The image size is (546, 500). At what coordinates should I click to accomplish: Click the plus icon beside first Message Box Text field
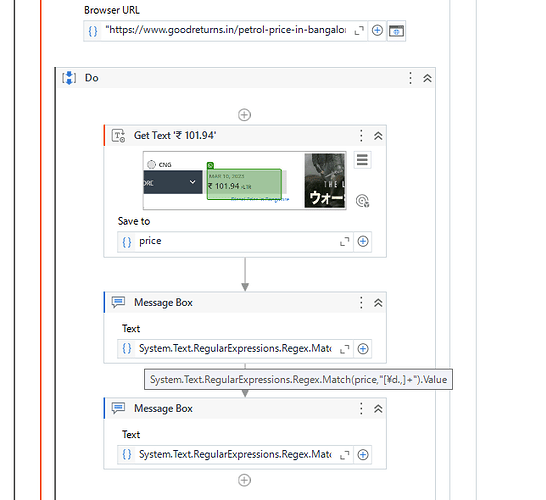tap(363, 349)
